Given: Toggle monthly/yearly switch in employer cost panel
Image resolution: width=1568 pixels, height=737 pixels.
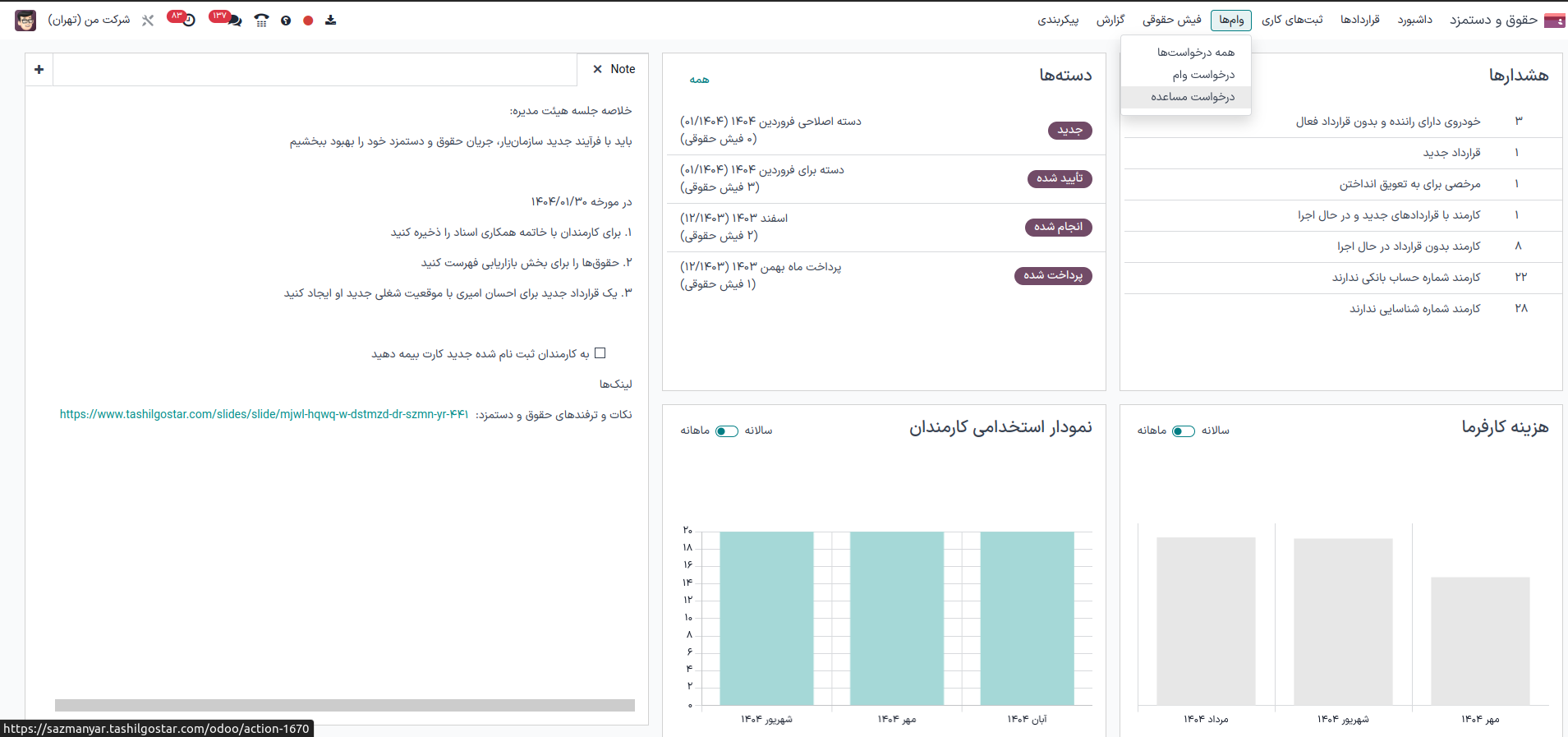Looking at the screenshot, I should click(1184, 431).
